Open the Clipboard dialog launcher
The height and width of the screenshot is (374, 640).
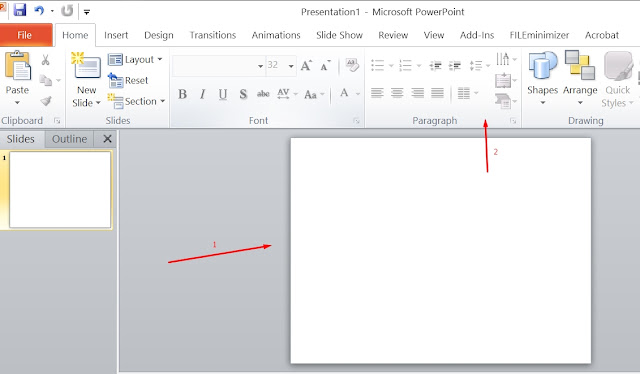(57, 121)
